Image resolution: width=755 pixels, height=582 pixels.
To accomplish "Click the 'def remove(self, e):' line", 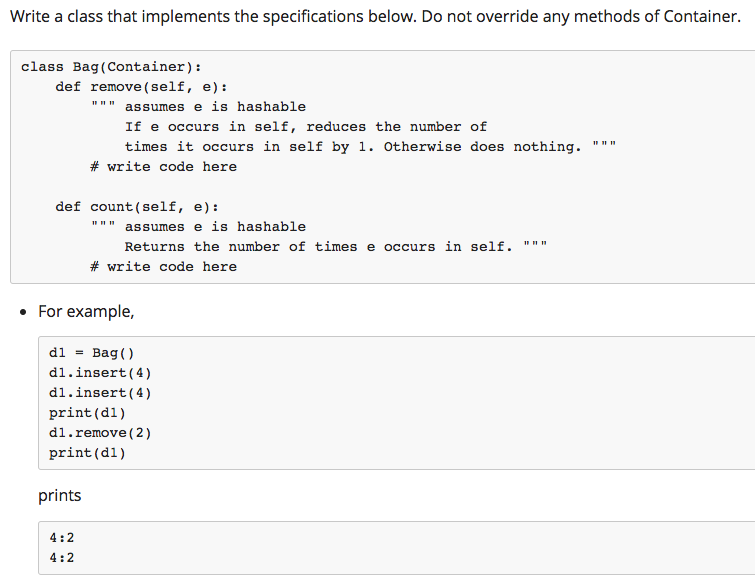I will click(x=148, y=87).
